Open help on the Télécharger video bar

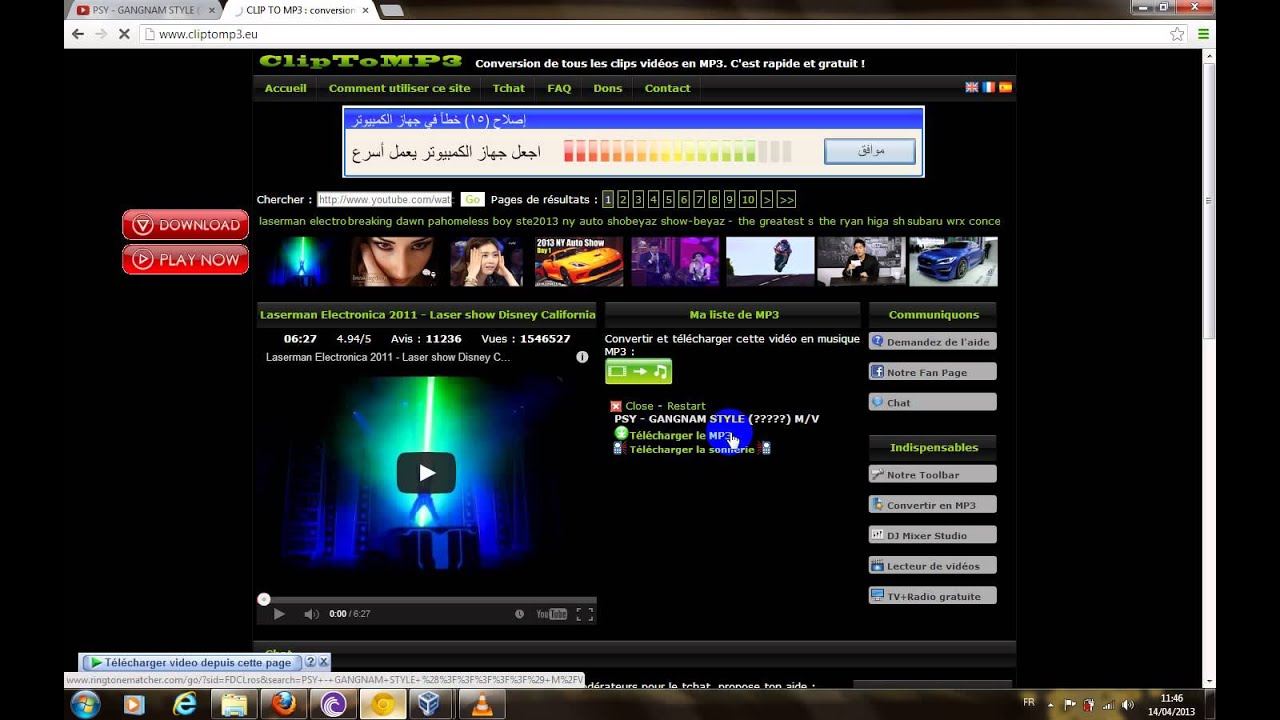(310, 662)
